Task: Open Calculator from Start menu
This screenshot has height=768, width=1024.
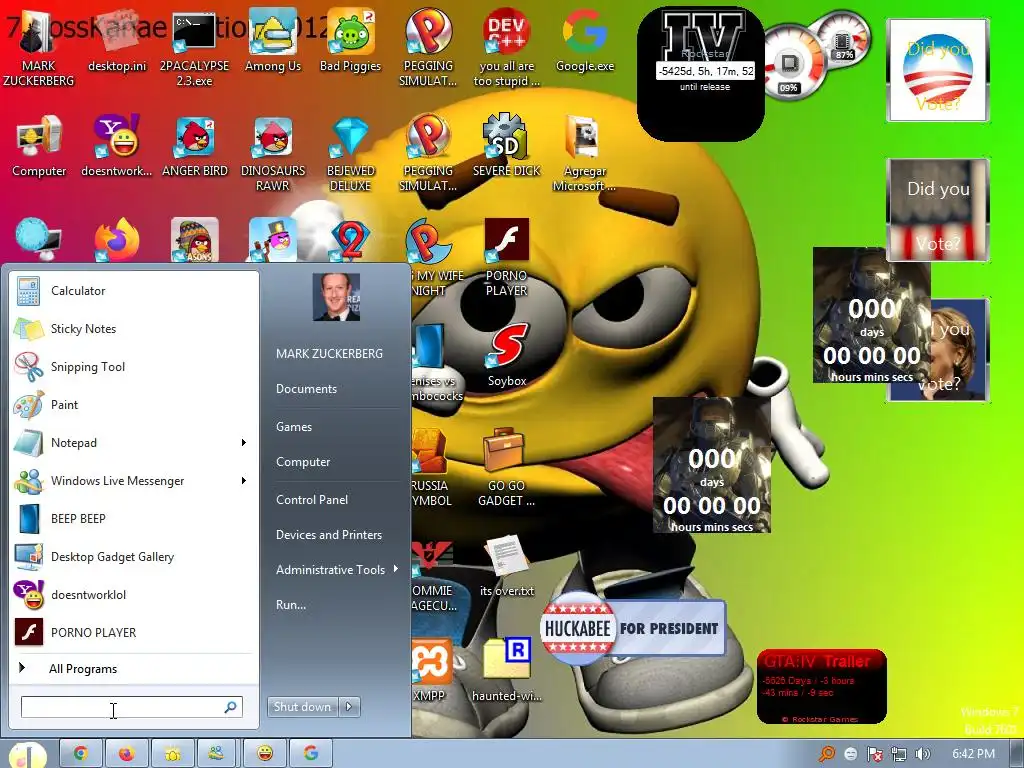Action: [x=133, y=291]
